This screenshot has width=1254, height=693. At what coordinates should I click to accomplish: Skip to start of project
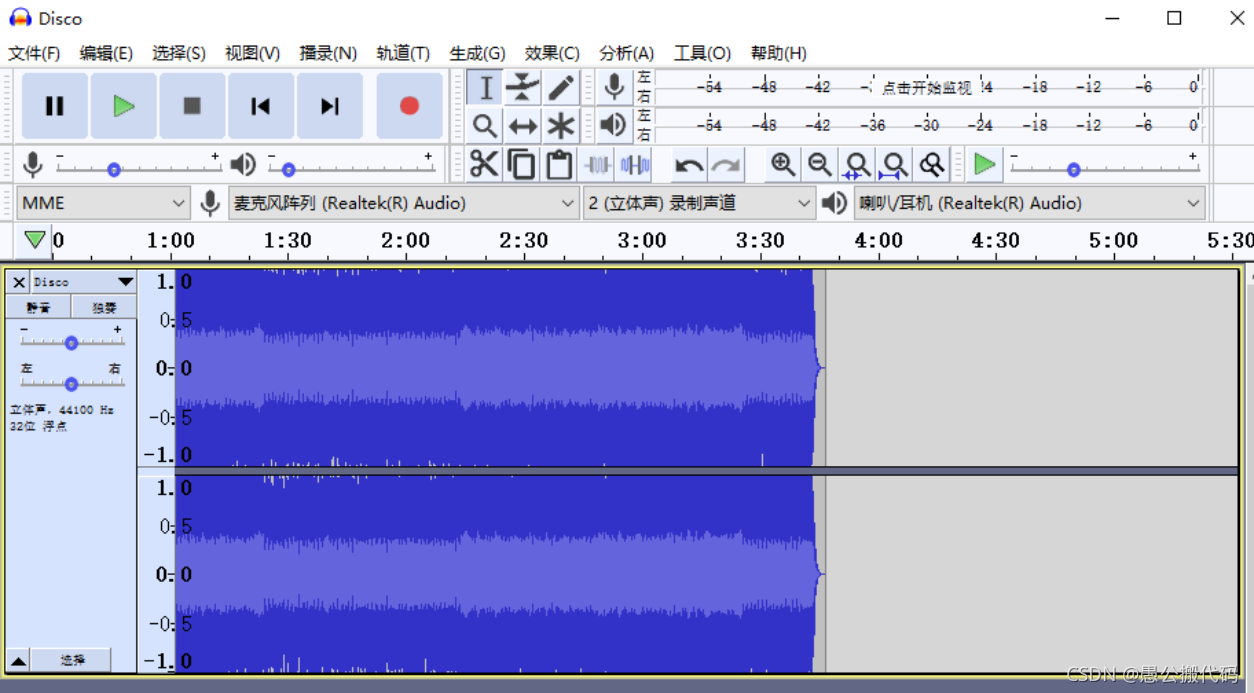tap(261, 106)
